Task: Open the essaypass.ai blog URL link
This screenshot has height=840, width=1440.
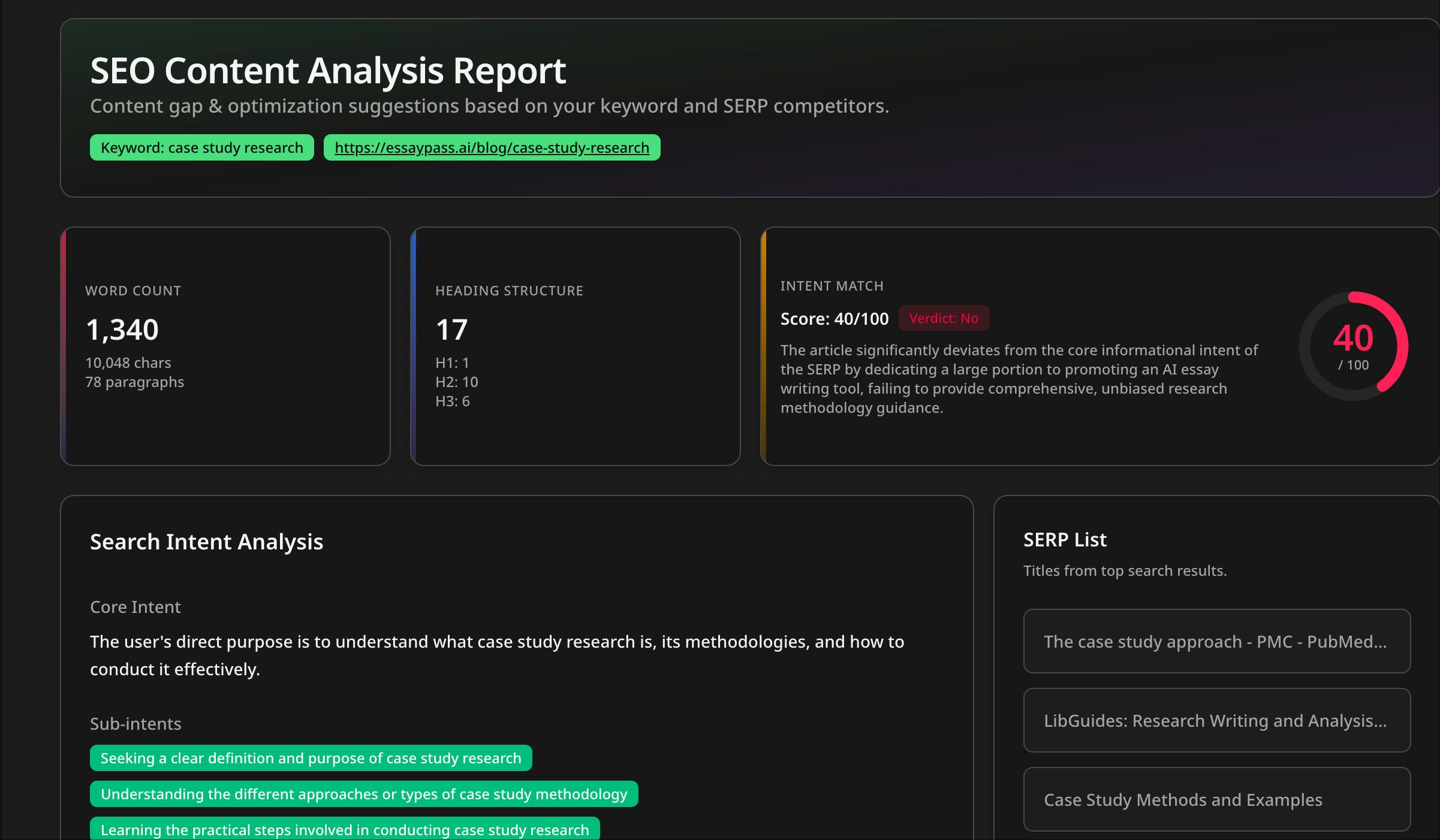Action: pyautogui.click(x=491, y=147)
